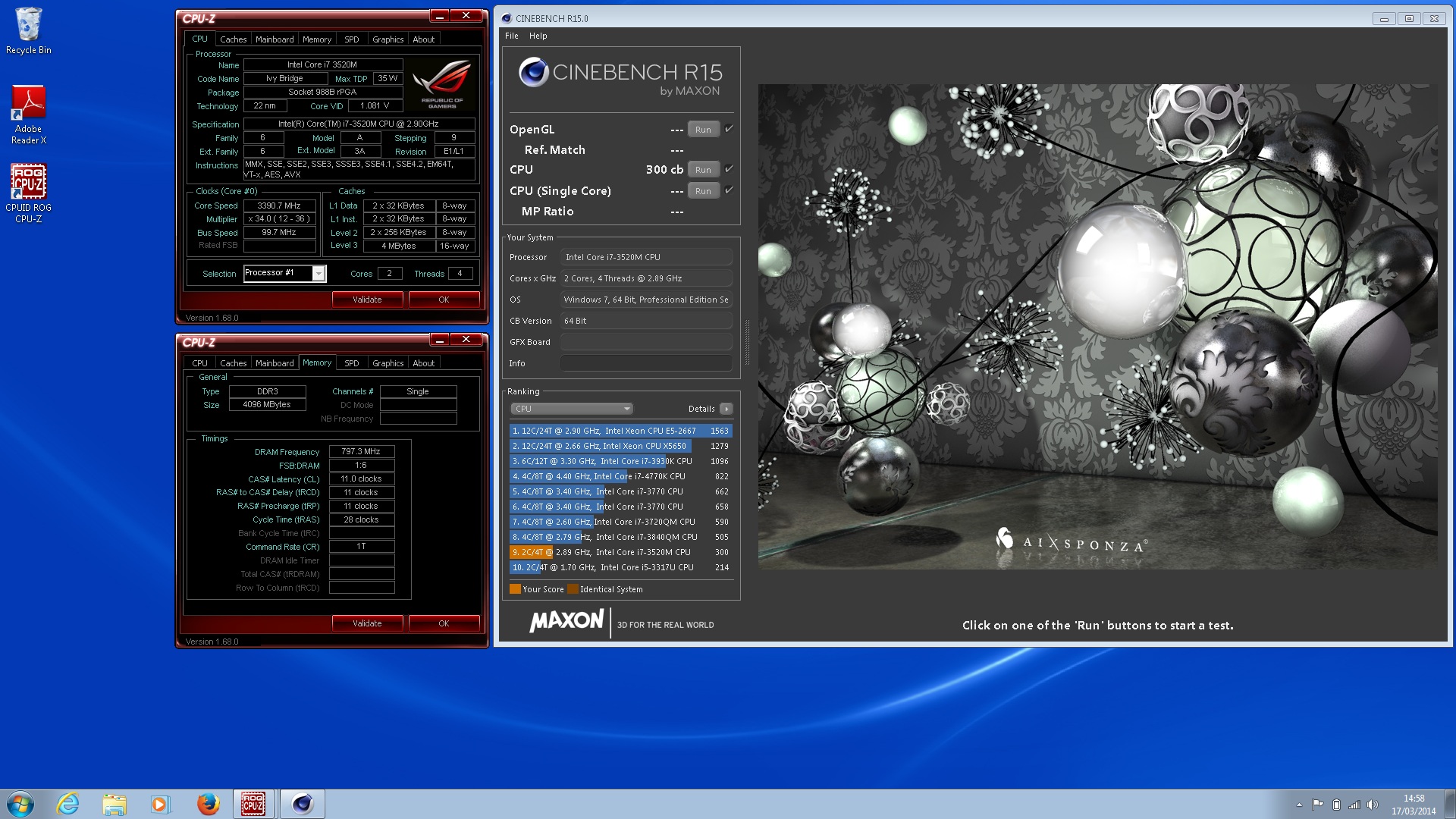Open the Ranking CPU dropdown
The width and height of the screenshot is (1456, 819).
[572, 409]
